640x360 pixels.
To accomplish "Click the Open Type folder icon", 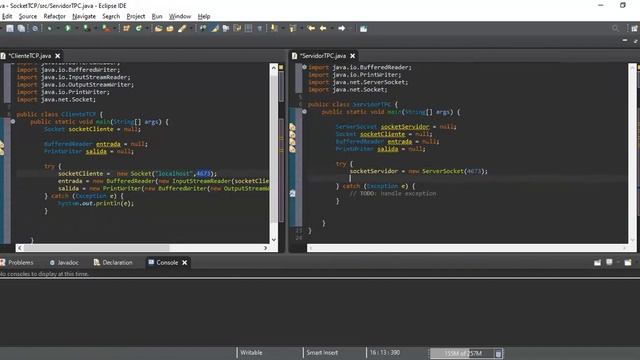I will 158,28.
